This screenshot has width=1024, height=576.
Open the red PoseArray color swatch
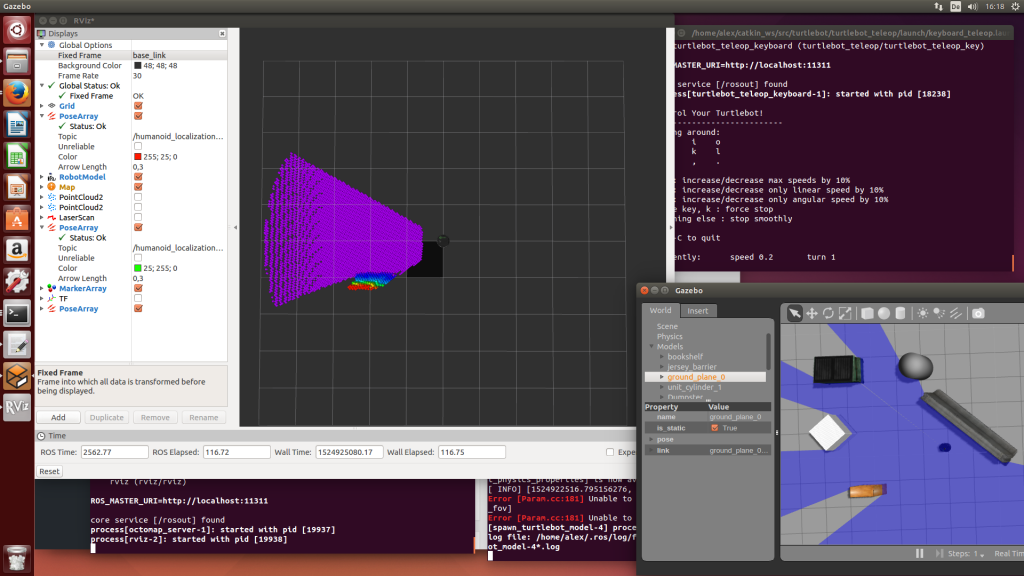tap(137, 157)
